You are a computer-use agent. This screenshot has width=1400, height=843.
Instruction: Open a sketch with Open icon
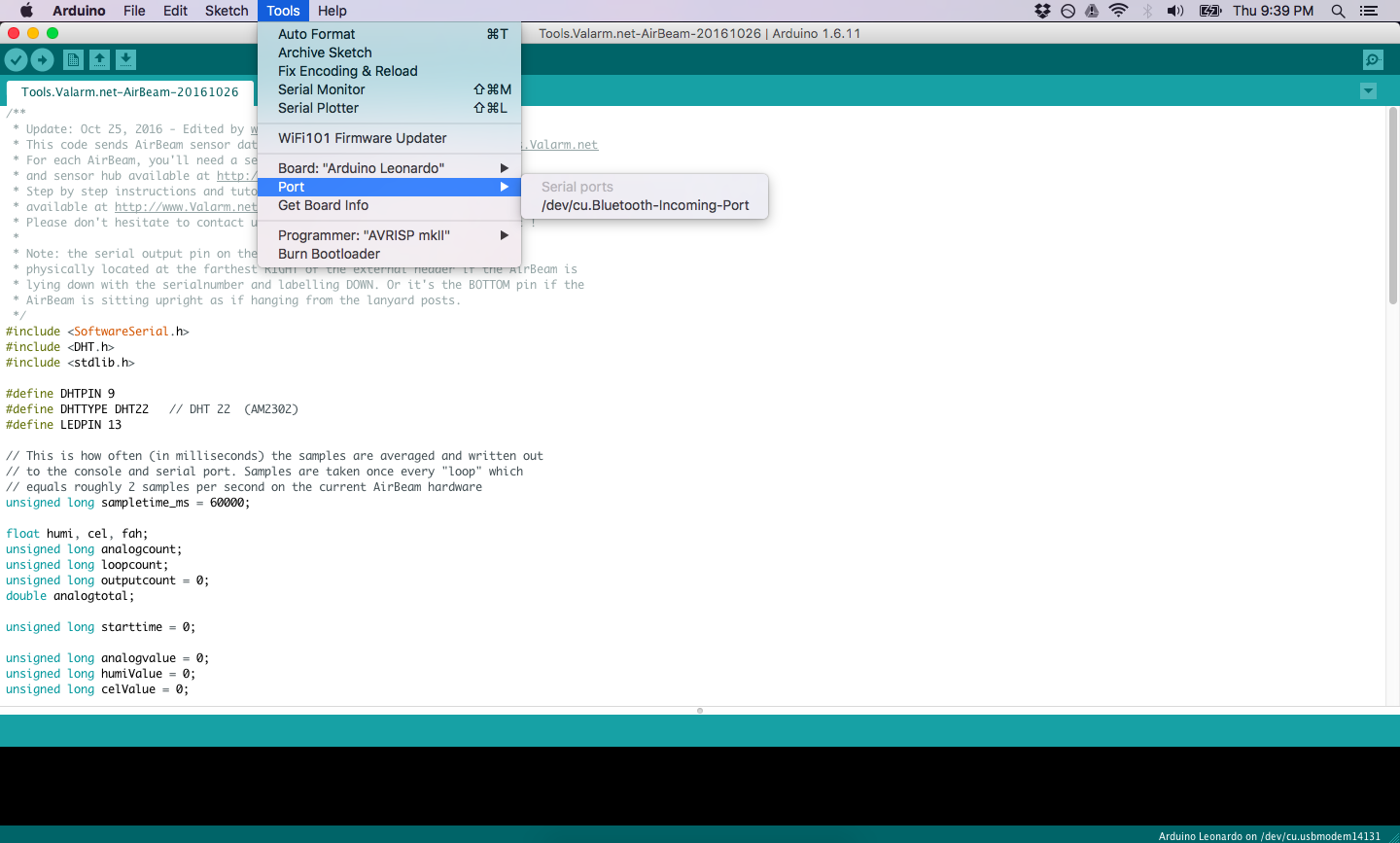(99, 59)
